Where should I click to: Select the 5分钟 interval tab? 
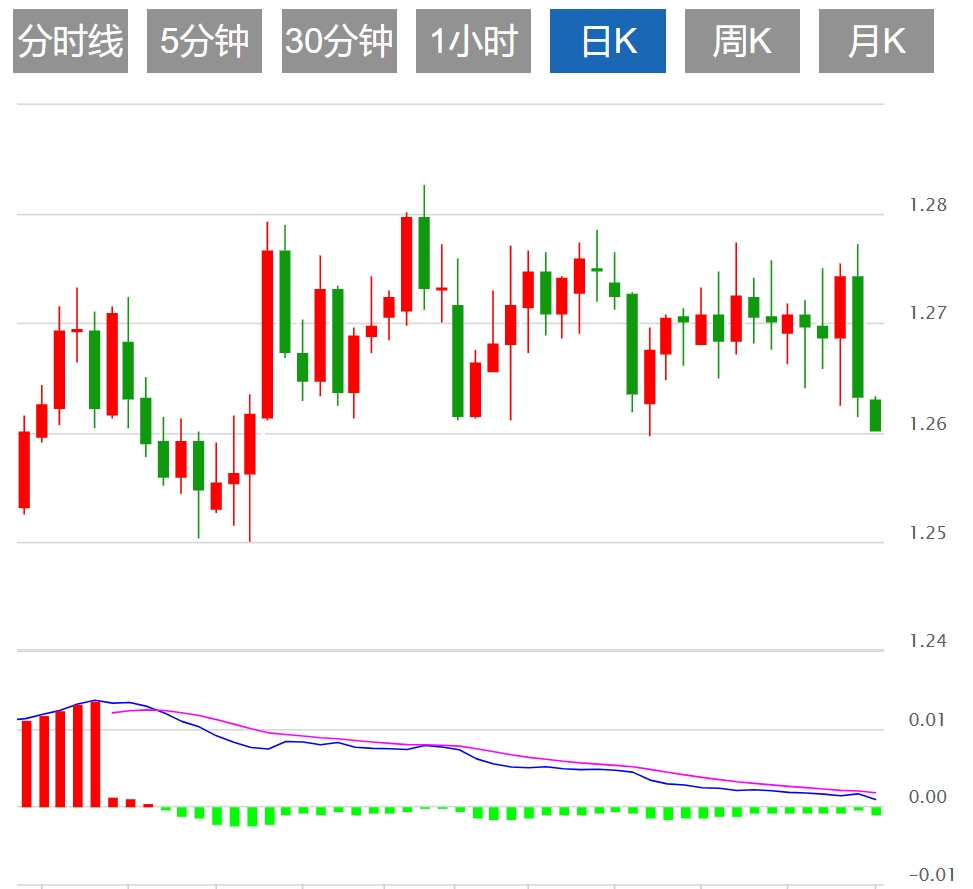(204, 41)
